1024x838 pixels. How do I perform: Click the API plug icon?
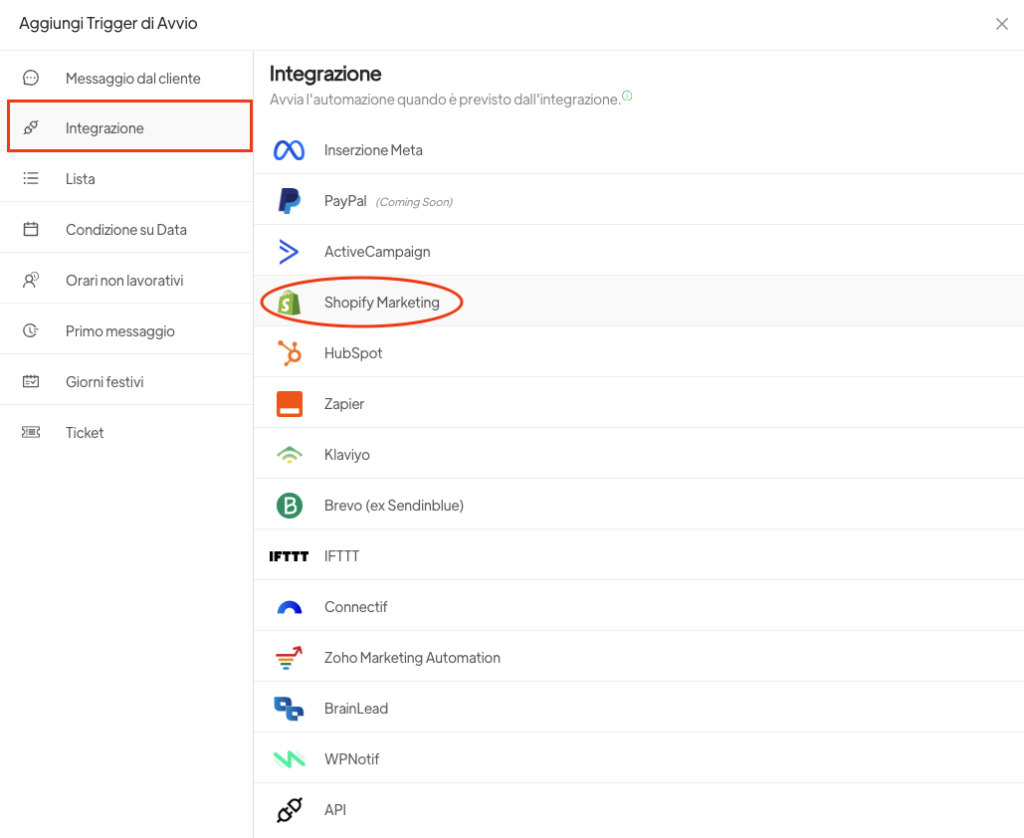click(x=289, y=810)
